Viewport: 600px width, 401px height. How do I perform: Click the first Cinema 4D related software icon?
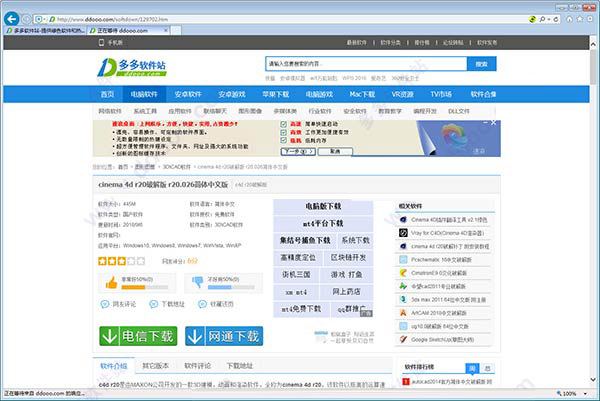[403, 220]
